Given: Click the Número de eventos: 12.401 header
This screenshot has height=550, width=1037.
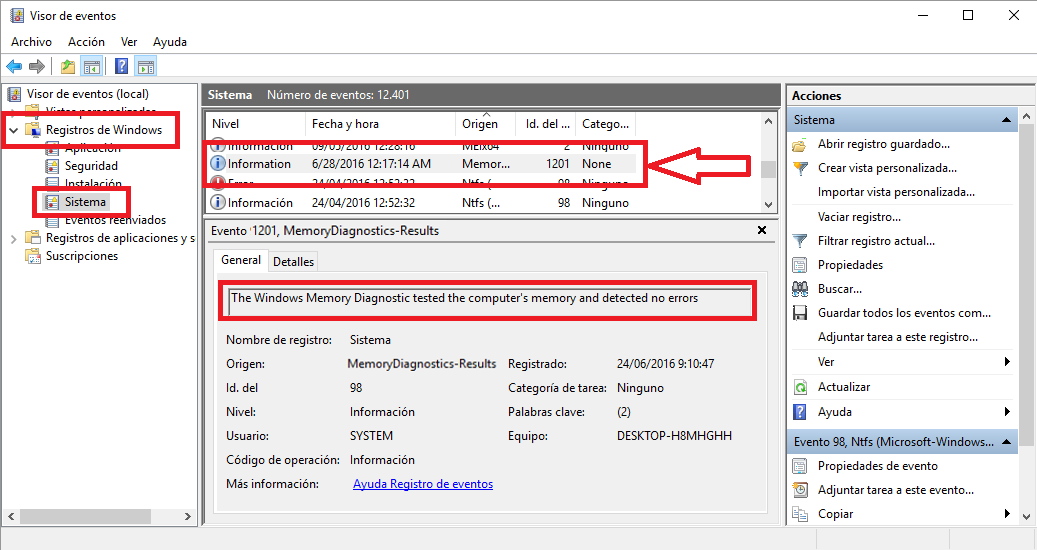Looking at the screenshot, I should [x=338, y=95].
